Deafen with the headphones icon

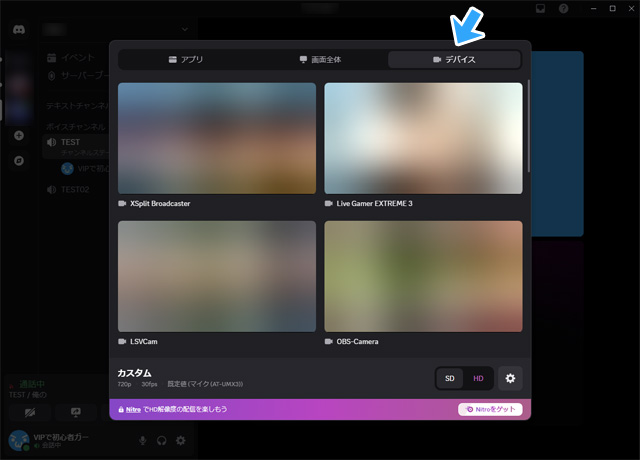pyautogui.click(x=162, y=440)
